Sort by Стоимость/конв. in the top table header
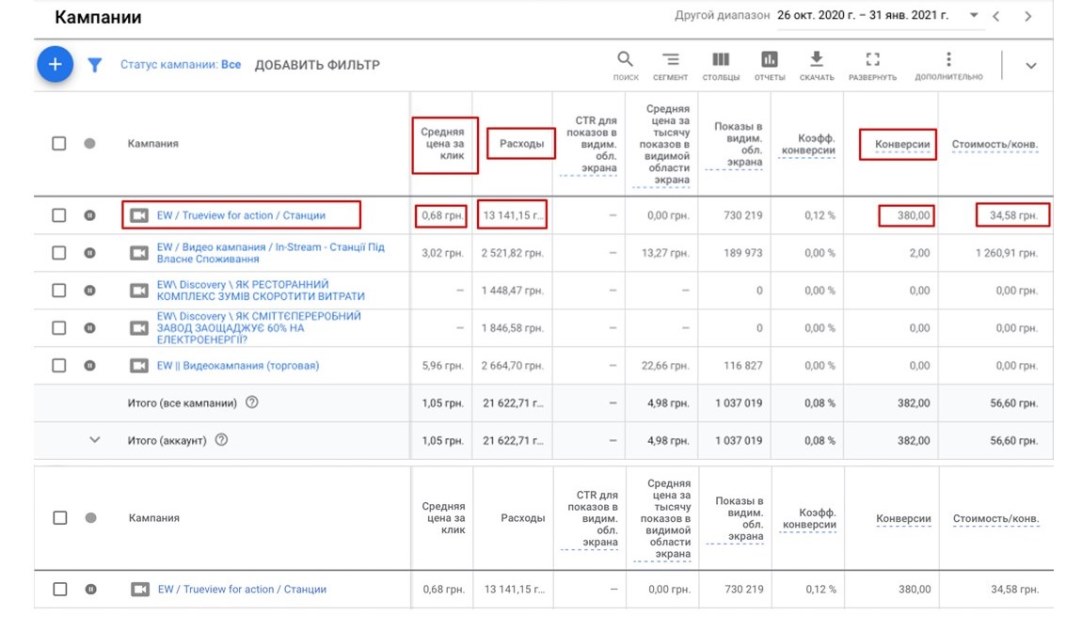 pyautogui.click(x=994, y=144)
